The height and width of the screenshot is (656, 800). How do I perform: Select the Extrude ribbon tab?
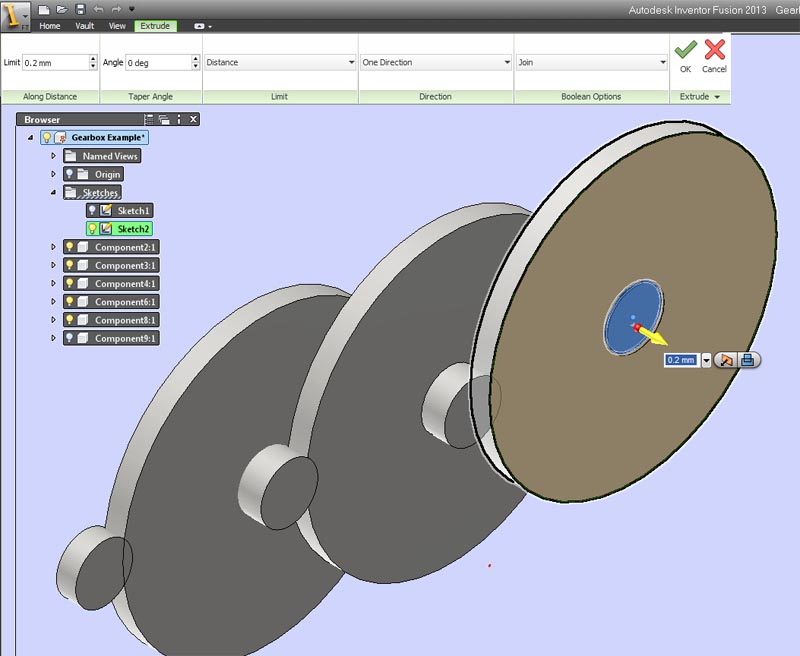(155, 26)
